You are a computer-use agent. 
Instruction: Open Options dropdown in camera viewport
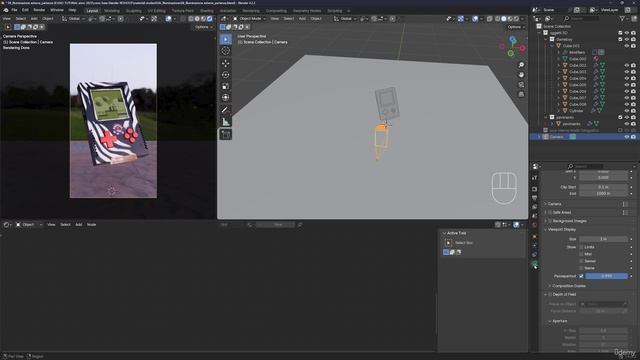tap(203, 27)
